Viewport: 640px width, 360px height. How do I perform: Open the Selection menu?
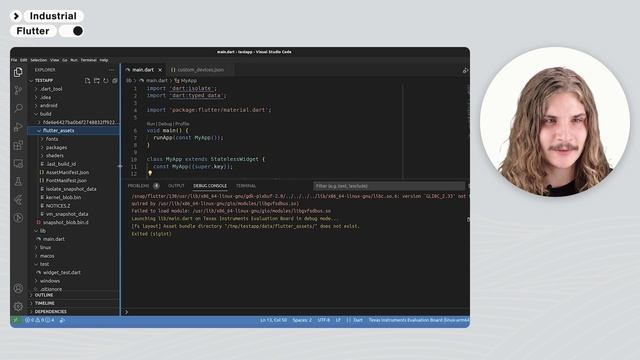[38, 60]
